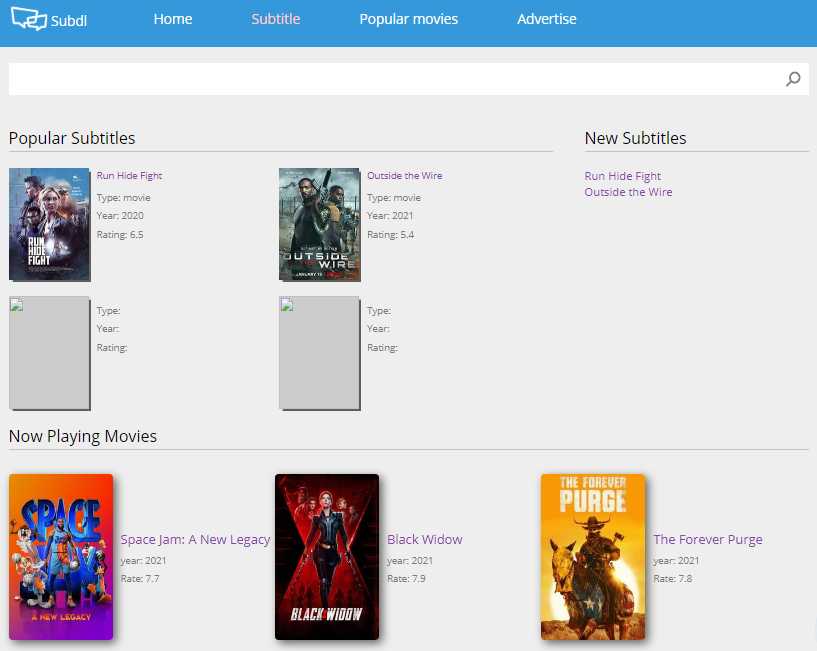Open The Forever Purge title link
The width and height of the screenshot is (817, 651).
[x=708, y=539]
